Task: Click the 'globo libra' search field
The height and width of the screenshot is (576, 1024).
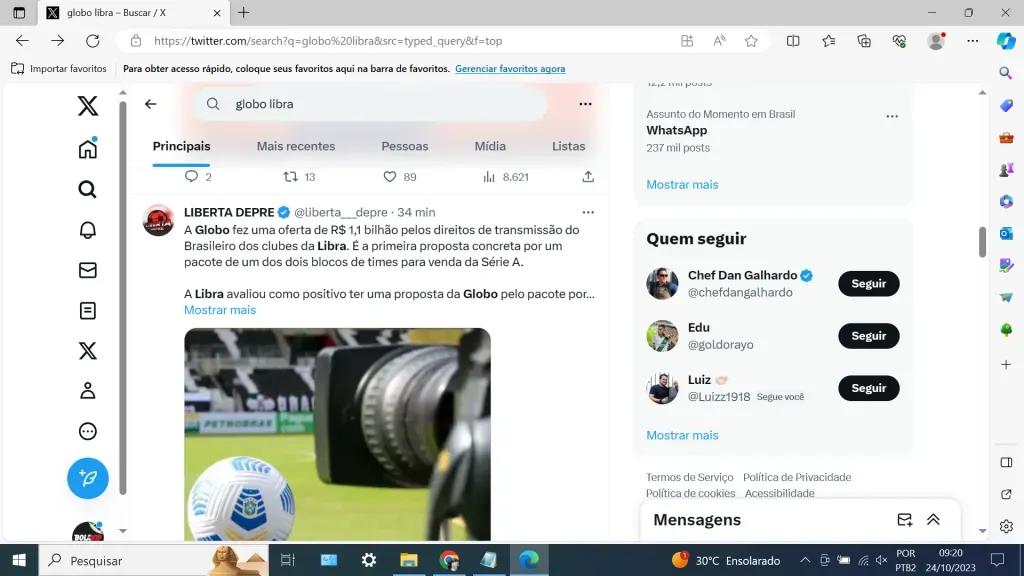Action: (x=380, y=104)
